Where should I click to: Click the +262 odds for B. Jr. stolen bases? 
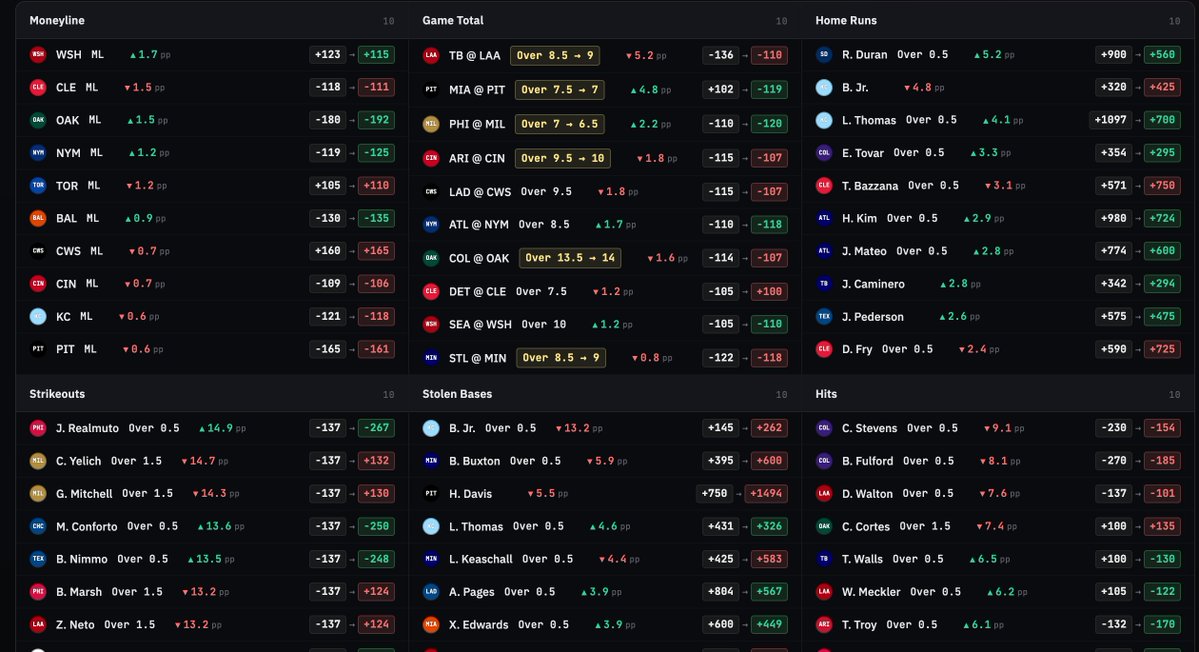pyautogui.click(x=769, y=428)
